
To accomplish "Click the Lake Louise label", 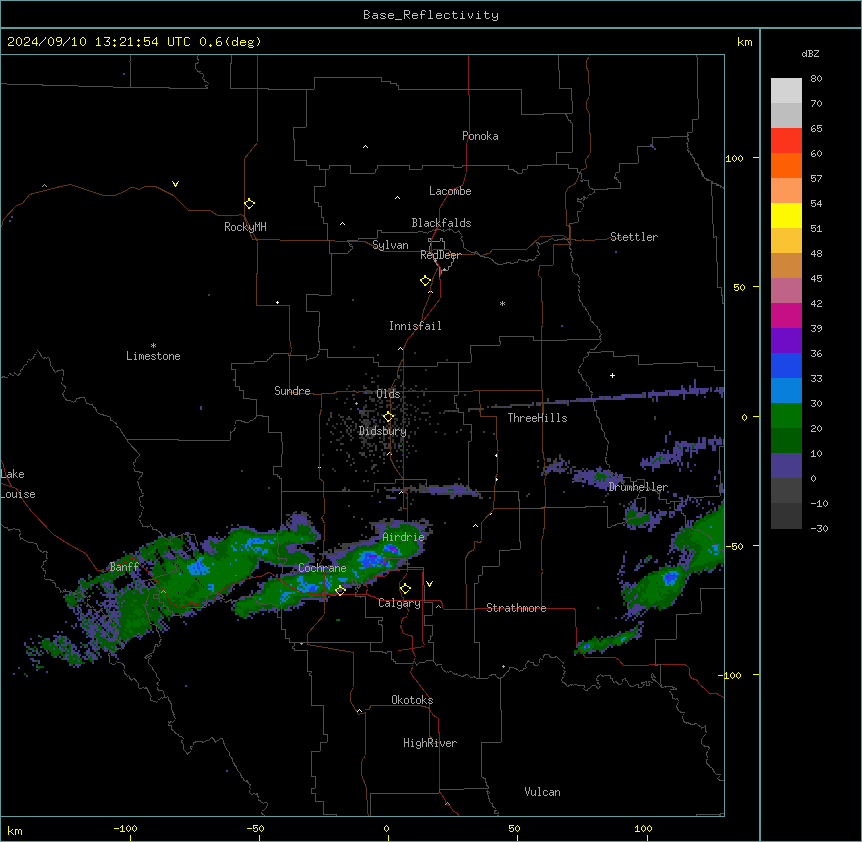I will coord(18,484).
